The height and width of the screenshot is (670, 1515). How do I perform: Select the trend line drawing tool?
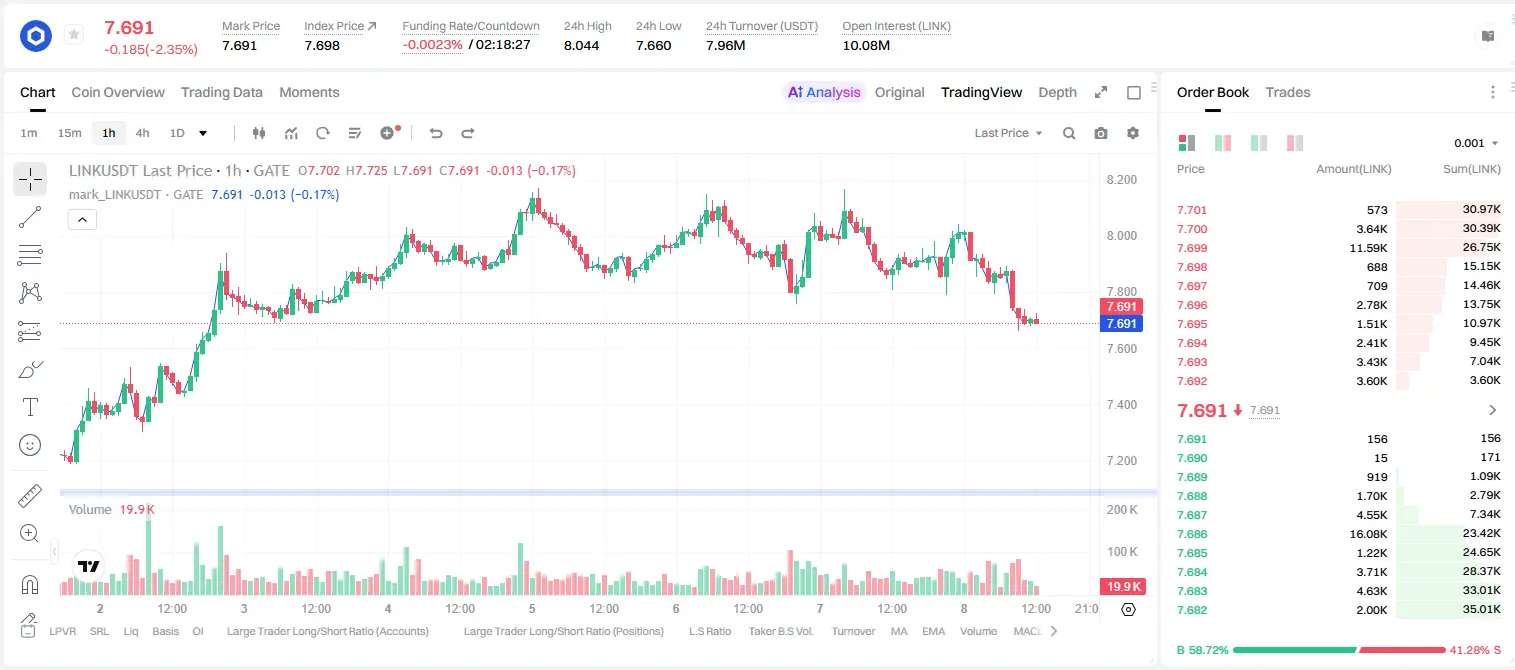click(30, 217)
